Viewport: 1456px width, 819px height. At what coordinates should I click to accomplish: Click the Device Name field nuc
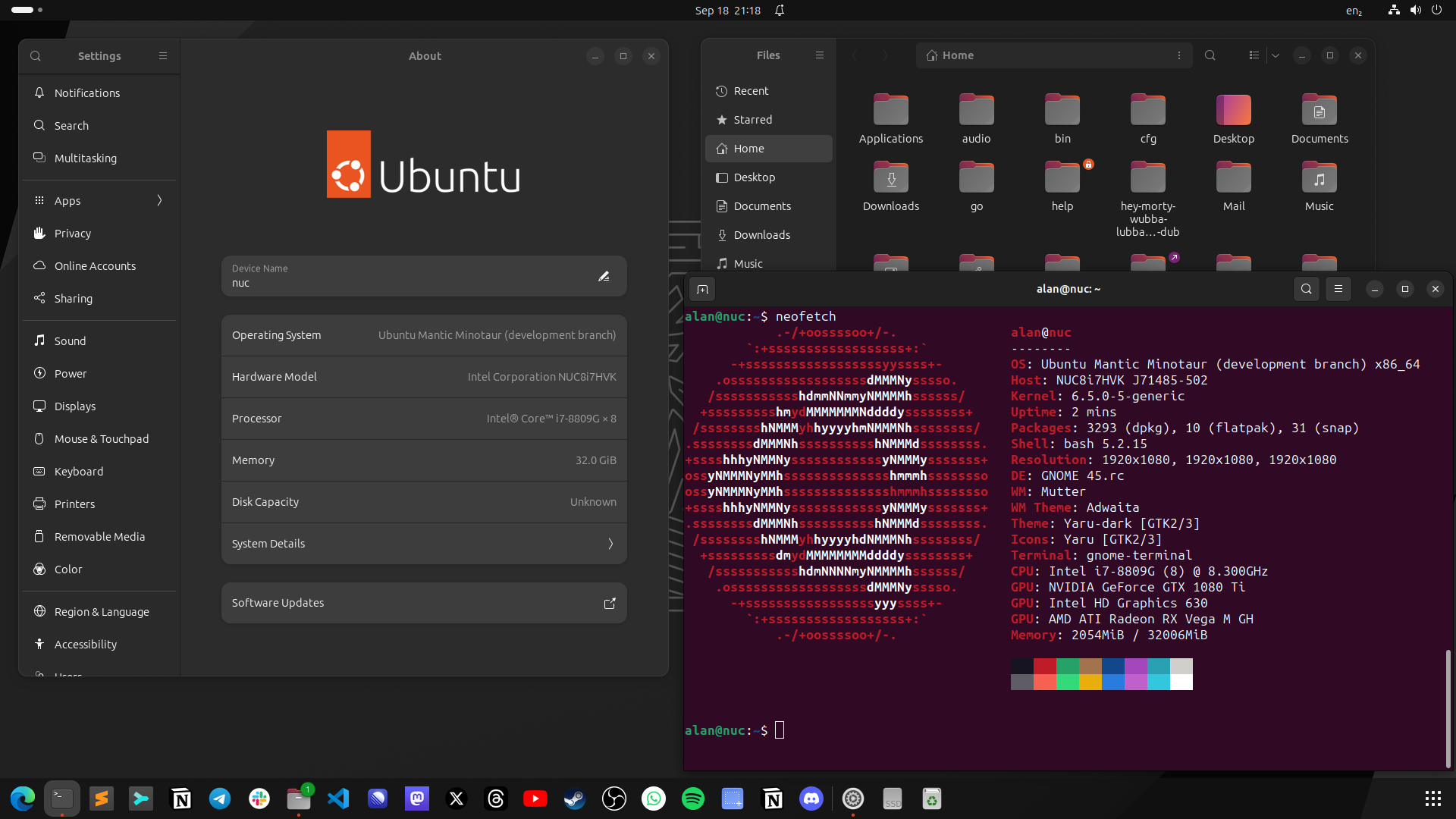click(424, 276)
